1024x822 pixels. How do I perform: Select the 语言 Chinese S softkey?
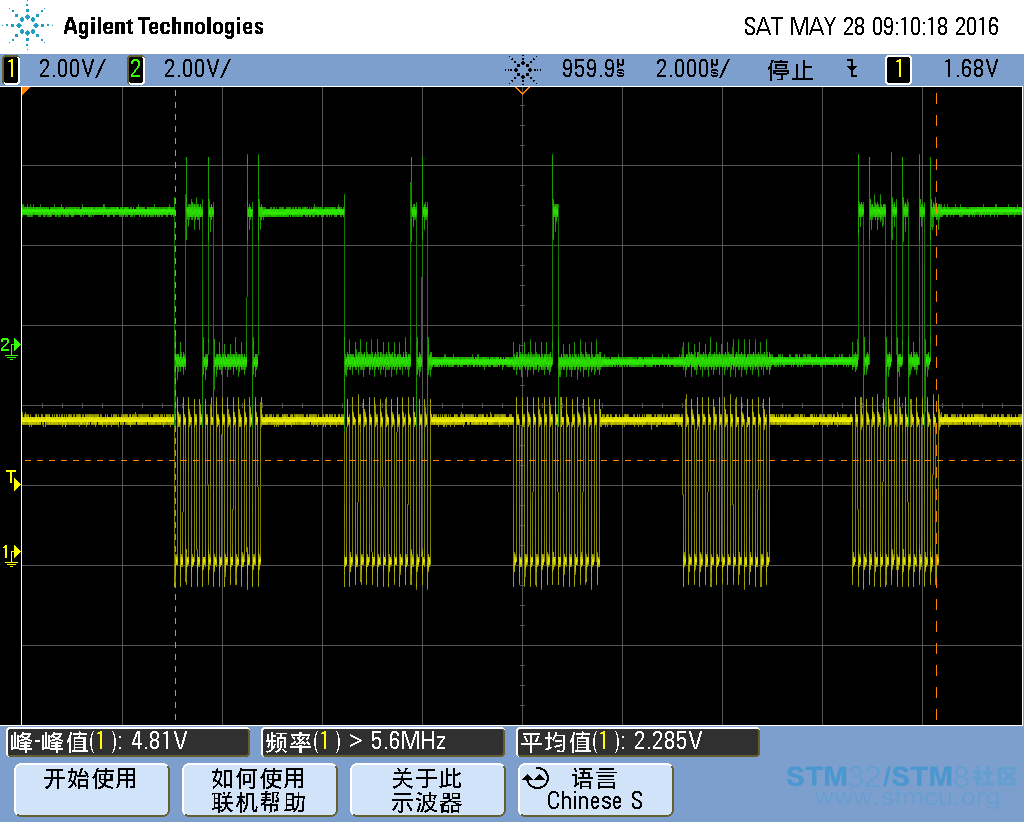[x=595, y=790]
